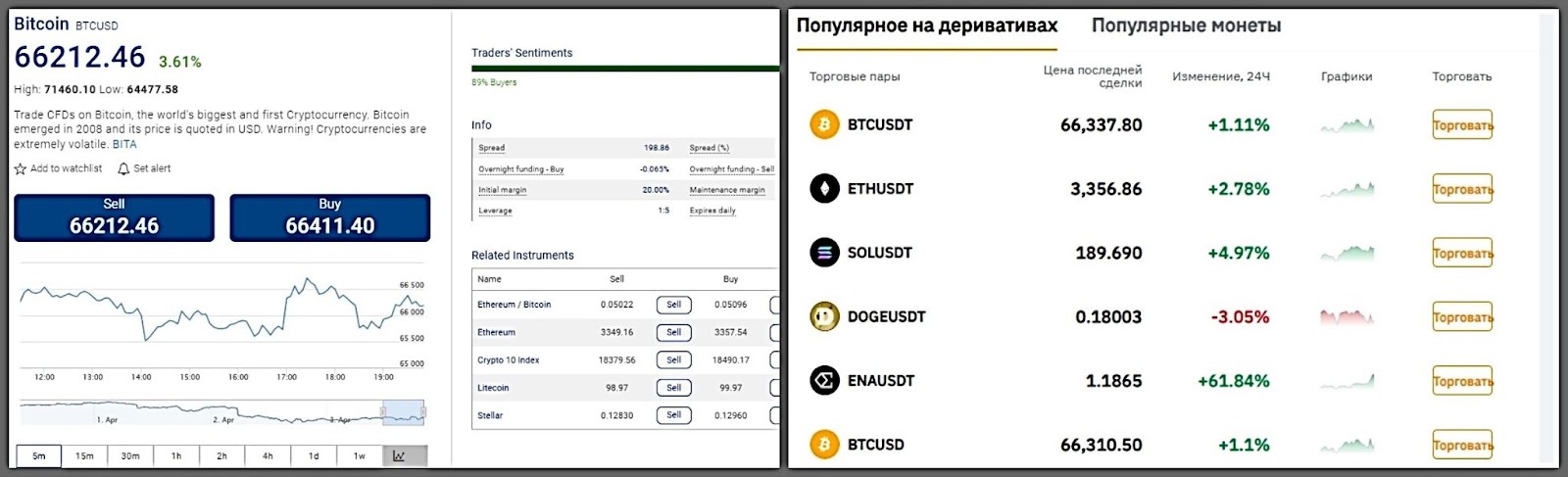Click the Crypto 10 Index name

[509, 360]
